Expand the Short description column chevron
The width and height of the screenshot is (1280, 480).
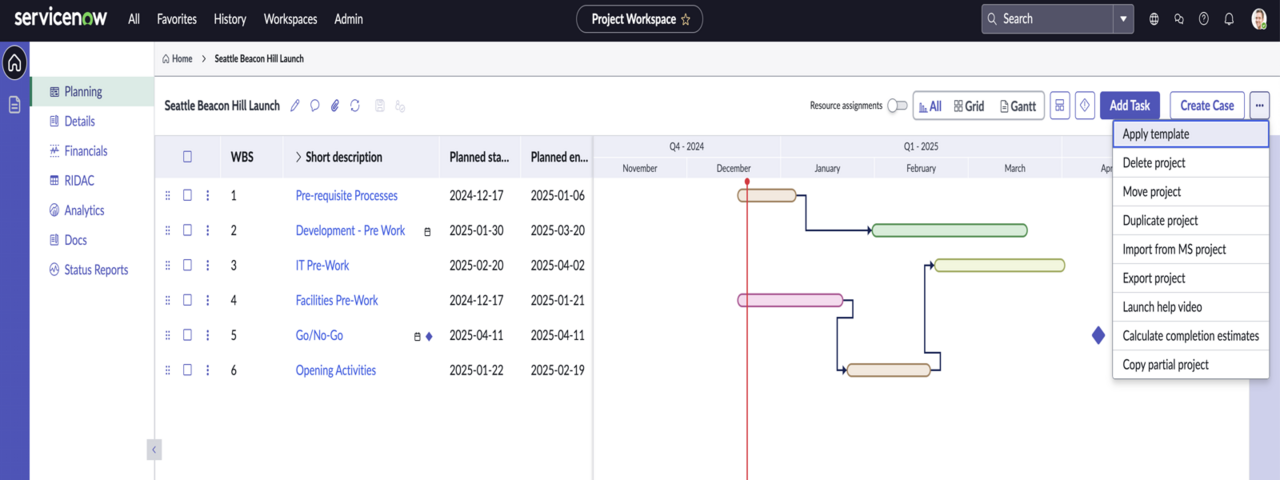[298, 157]
